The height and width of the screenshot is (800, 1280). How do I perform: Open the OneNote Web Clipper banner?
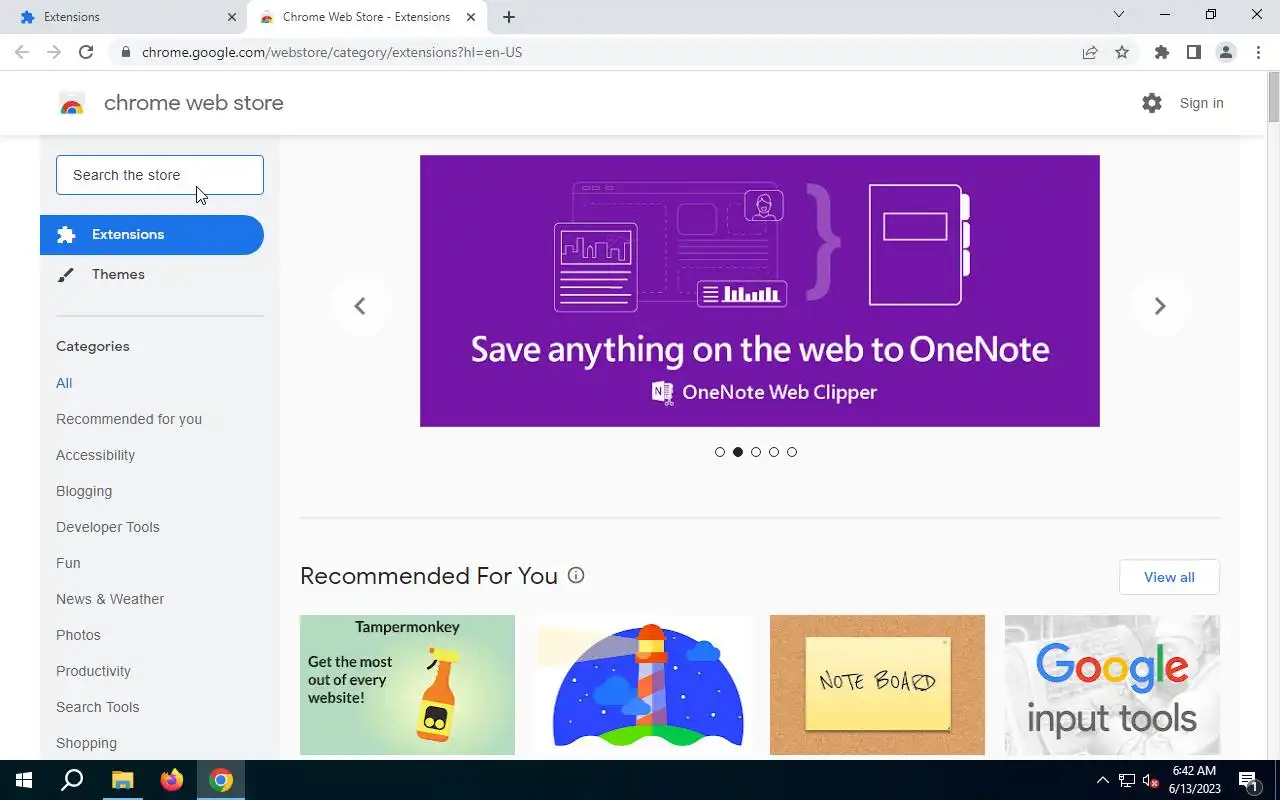(x=760, y=291)
